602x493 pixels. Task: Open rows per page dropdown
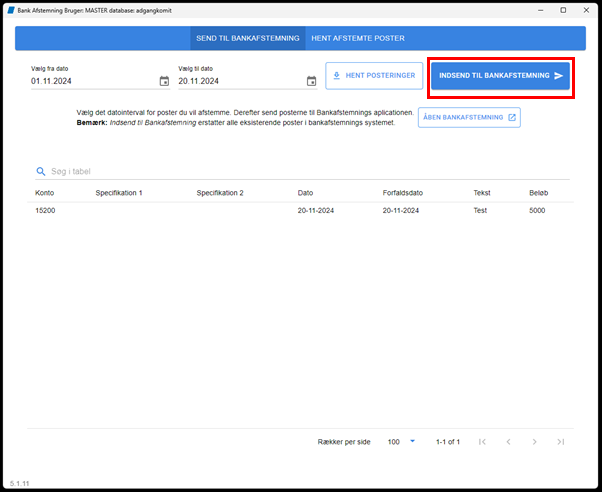(x=401, y=442)
